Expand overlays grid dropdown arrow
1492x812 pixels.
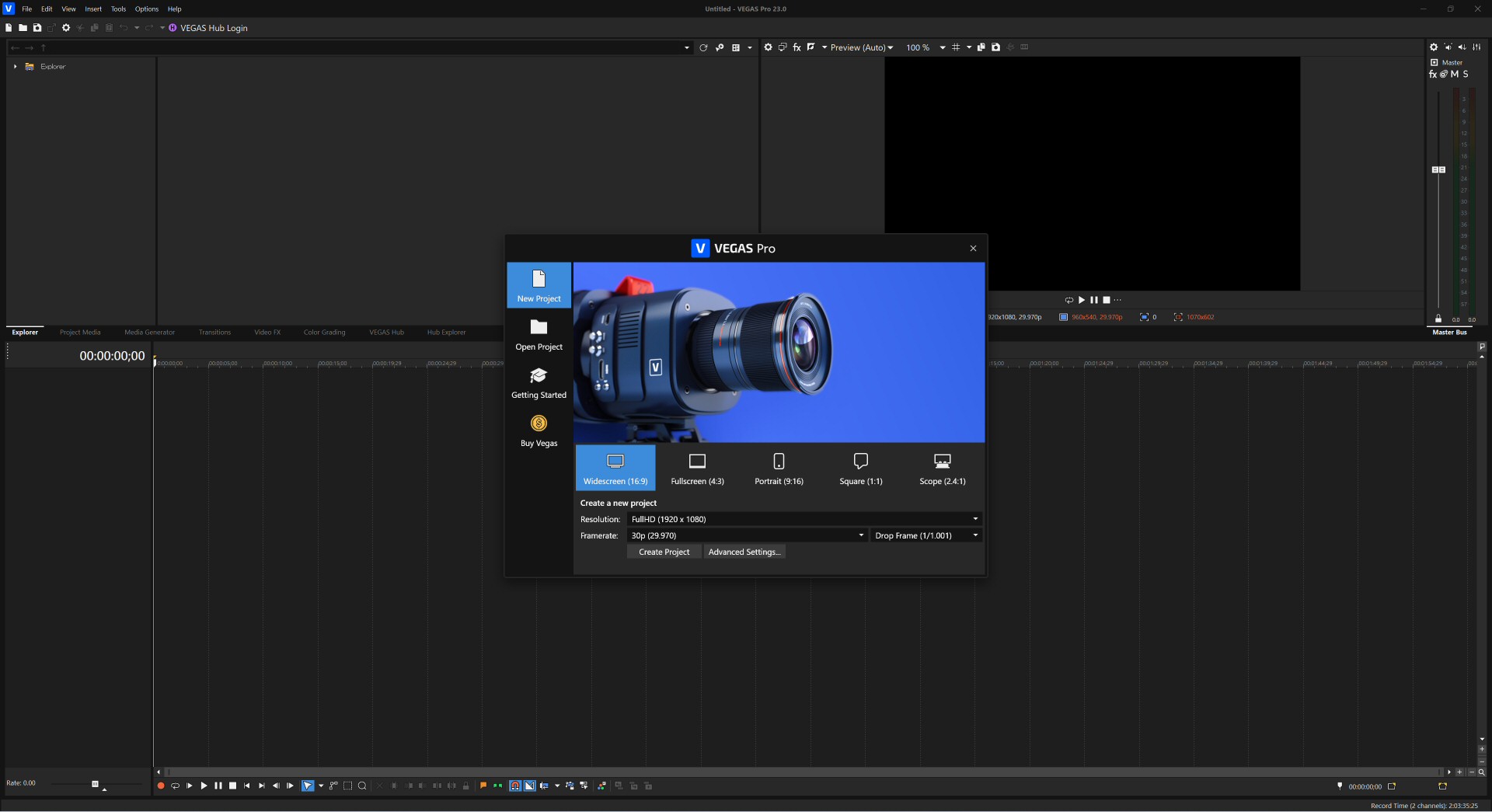pyautogui.click(x=969, y=47)
